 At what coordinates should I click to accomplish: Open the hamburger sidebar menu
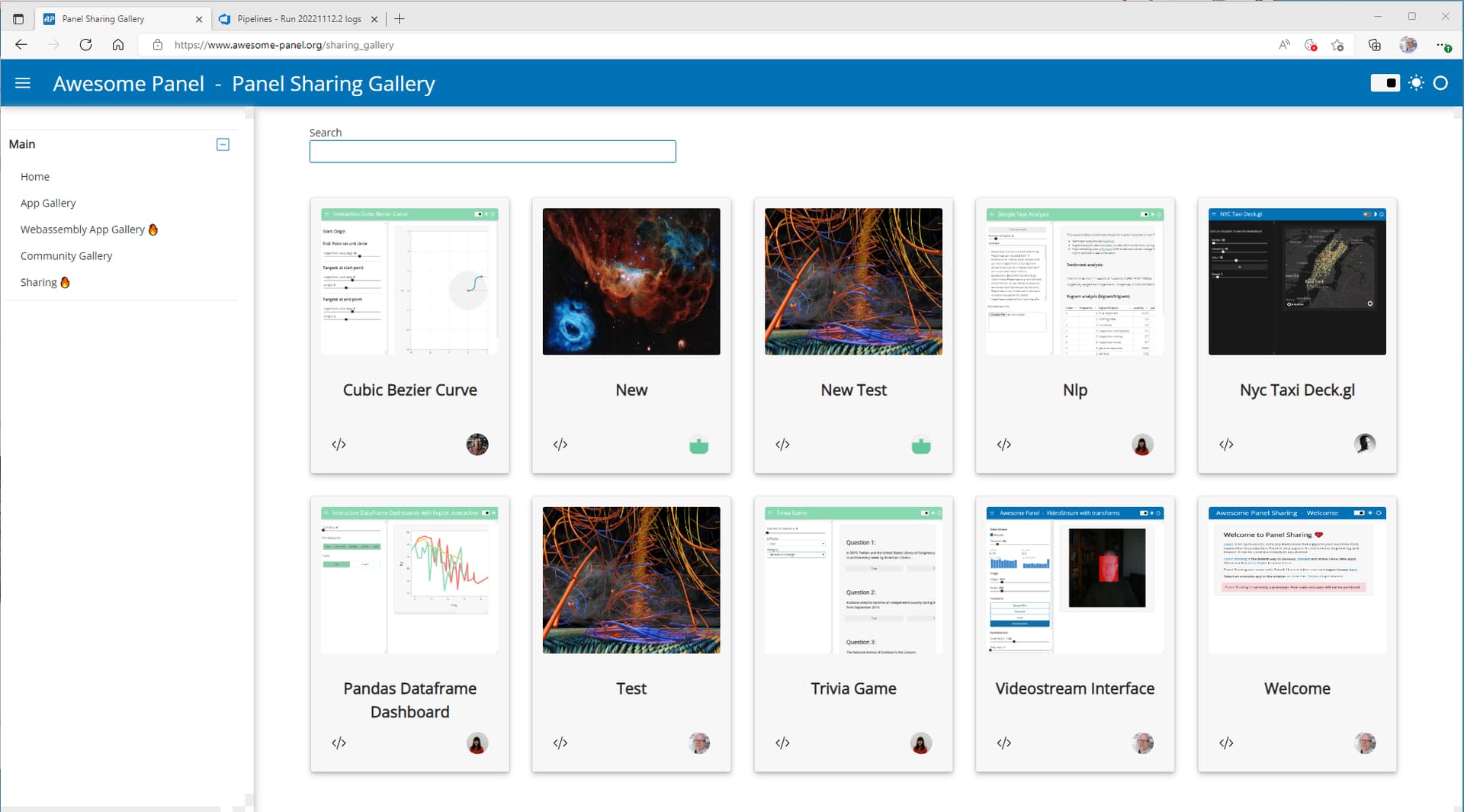(23, 83)
